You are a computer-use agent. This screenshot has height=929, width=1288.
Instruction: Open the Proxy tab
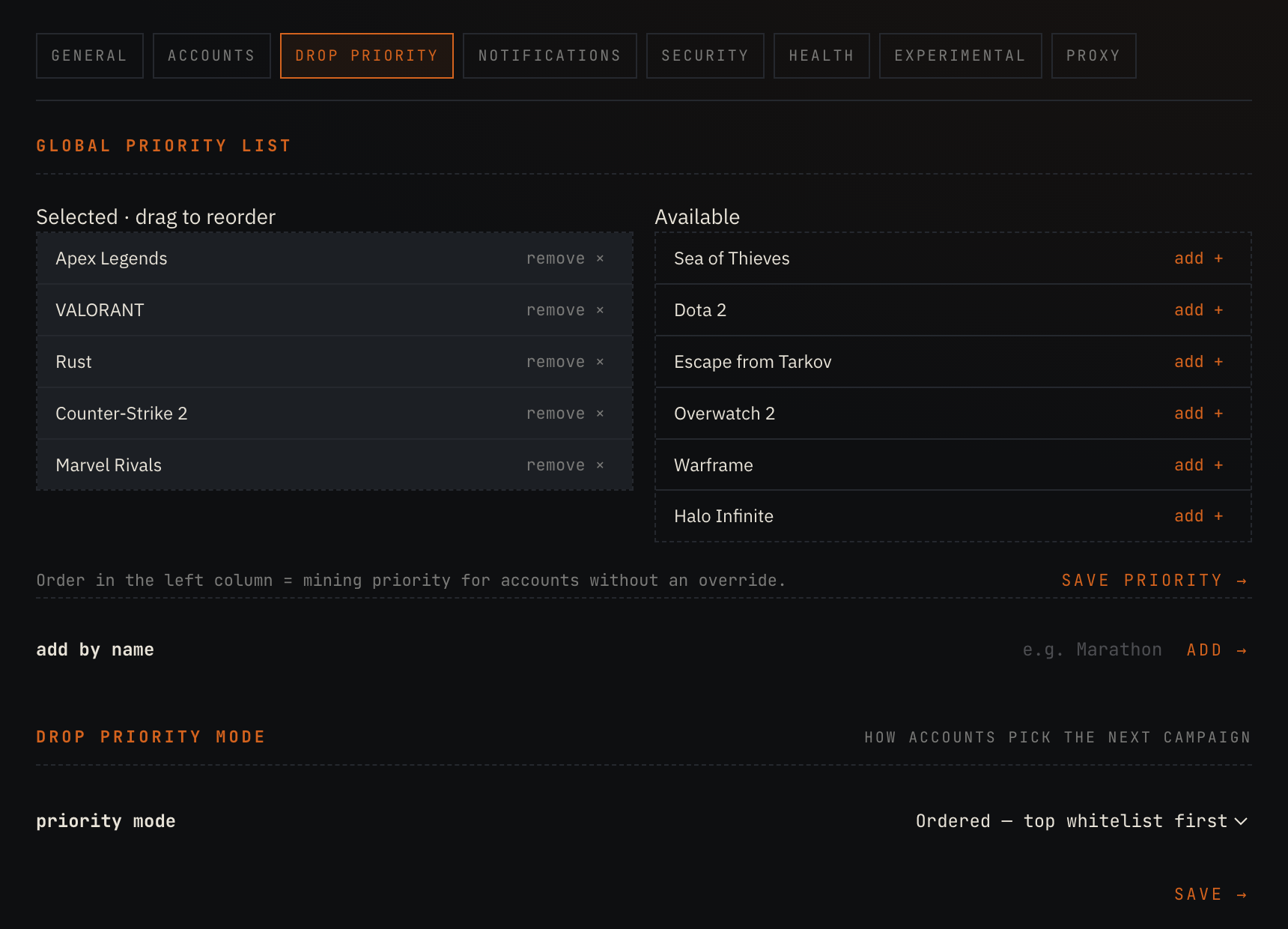(x=1093, y=55)
